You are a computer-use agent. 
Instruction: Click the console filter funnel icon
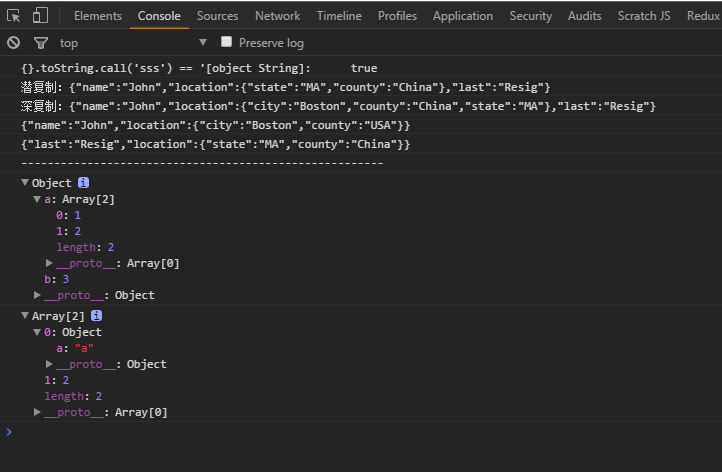coord(40,42)
